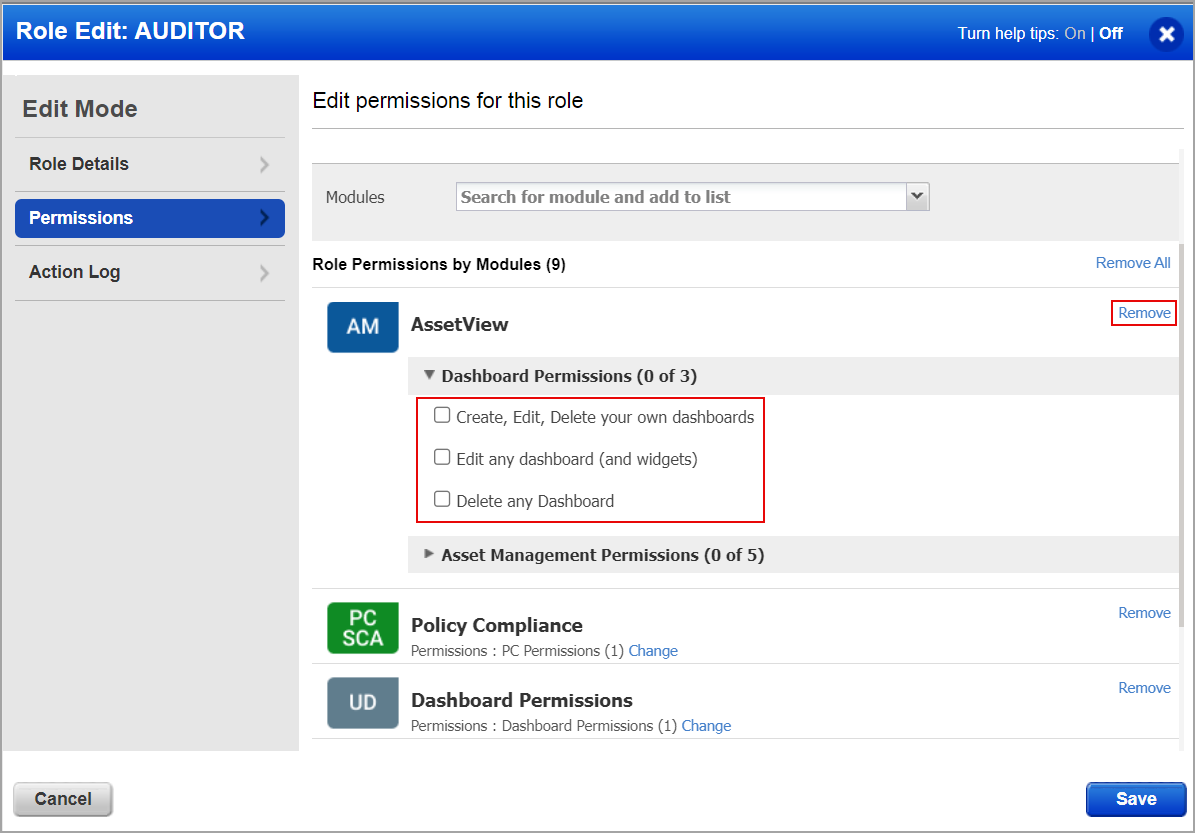Turn help tips On
The width and height of the screenshot is (1195, 833).
click(x=1075, y=34)
